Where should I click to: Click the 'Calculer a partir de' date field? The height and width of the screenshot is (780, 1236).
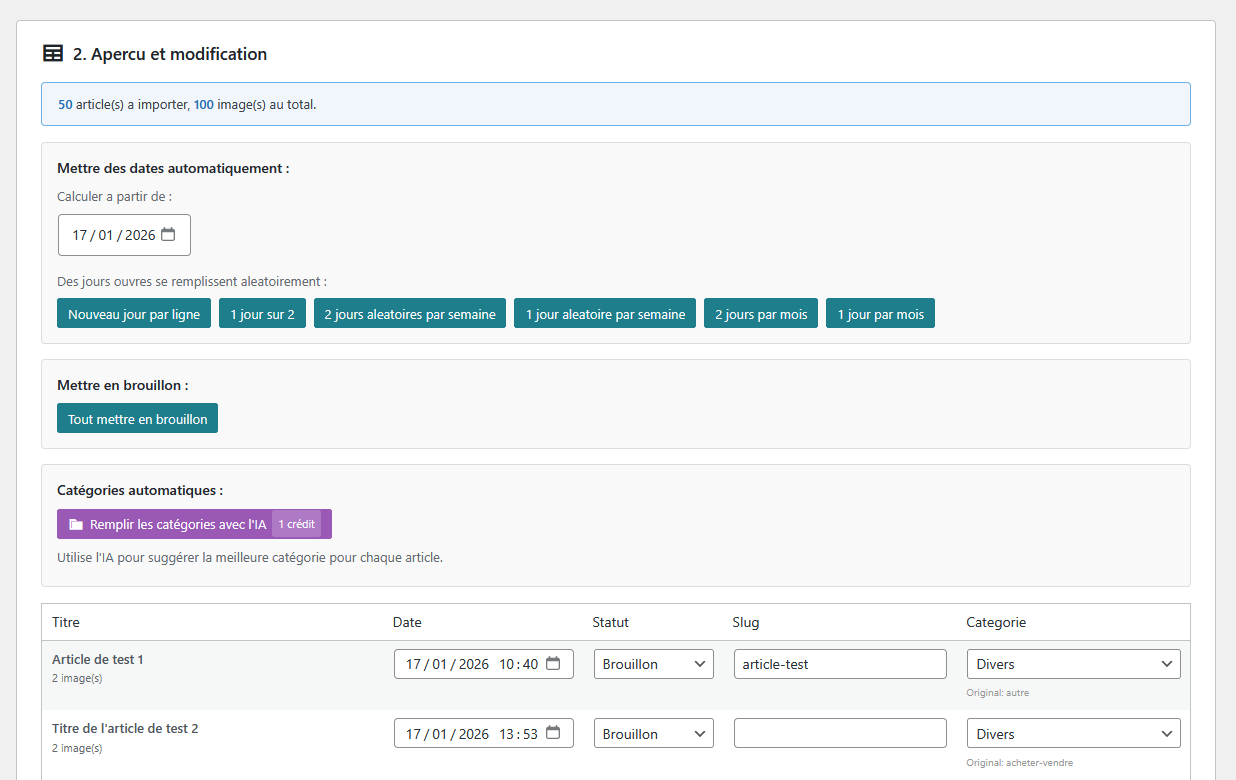click(112, 235)
